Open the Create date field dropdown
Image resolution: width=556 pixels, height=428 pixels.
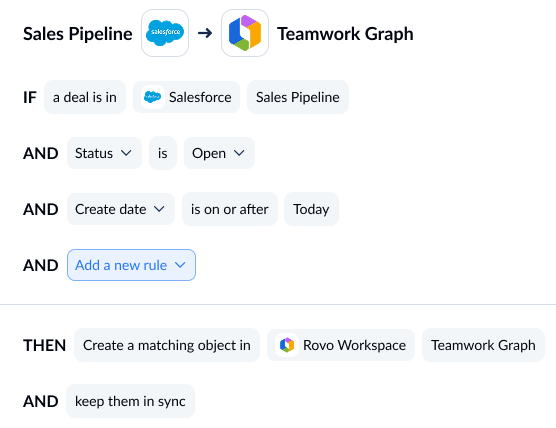(121, 209)
